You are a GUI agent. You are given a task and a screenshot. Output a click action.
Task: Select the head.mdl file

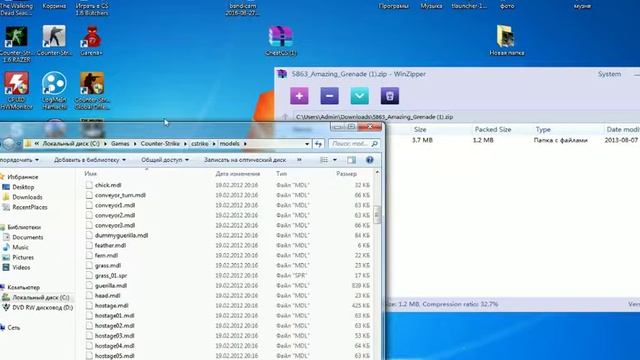(107, 296)
